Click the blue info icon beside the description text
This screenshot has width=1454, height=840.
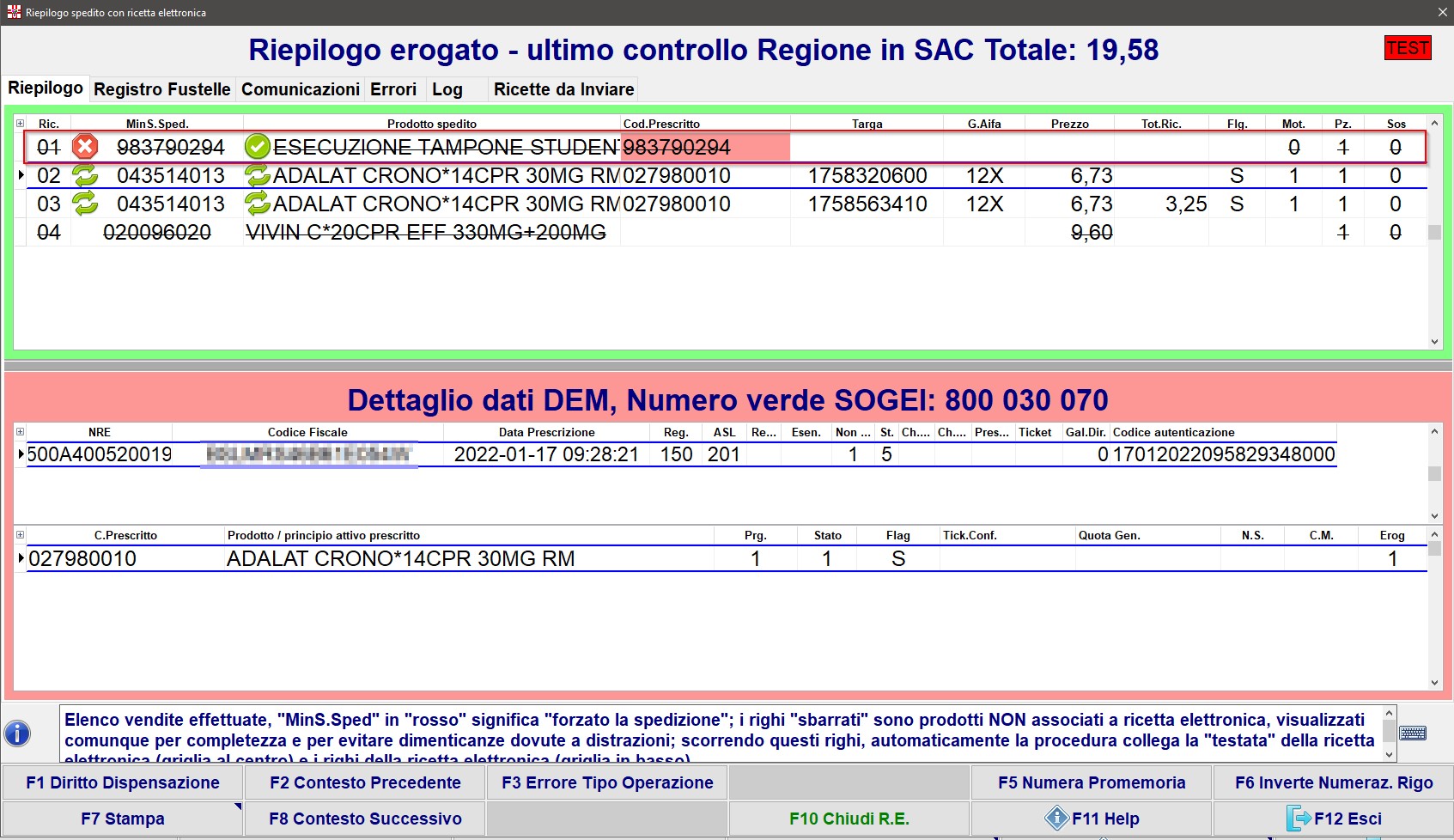pos(17,733)
